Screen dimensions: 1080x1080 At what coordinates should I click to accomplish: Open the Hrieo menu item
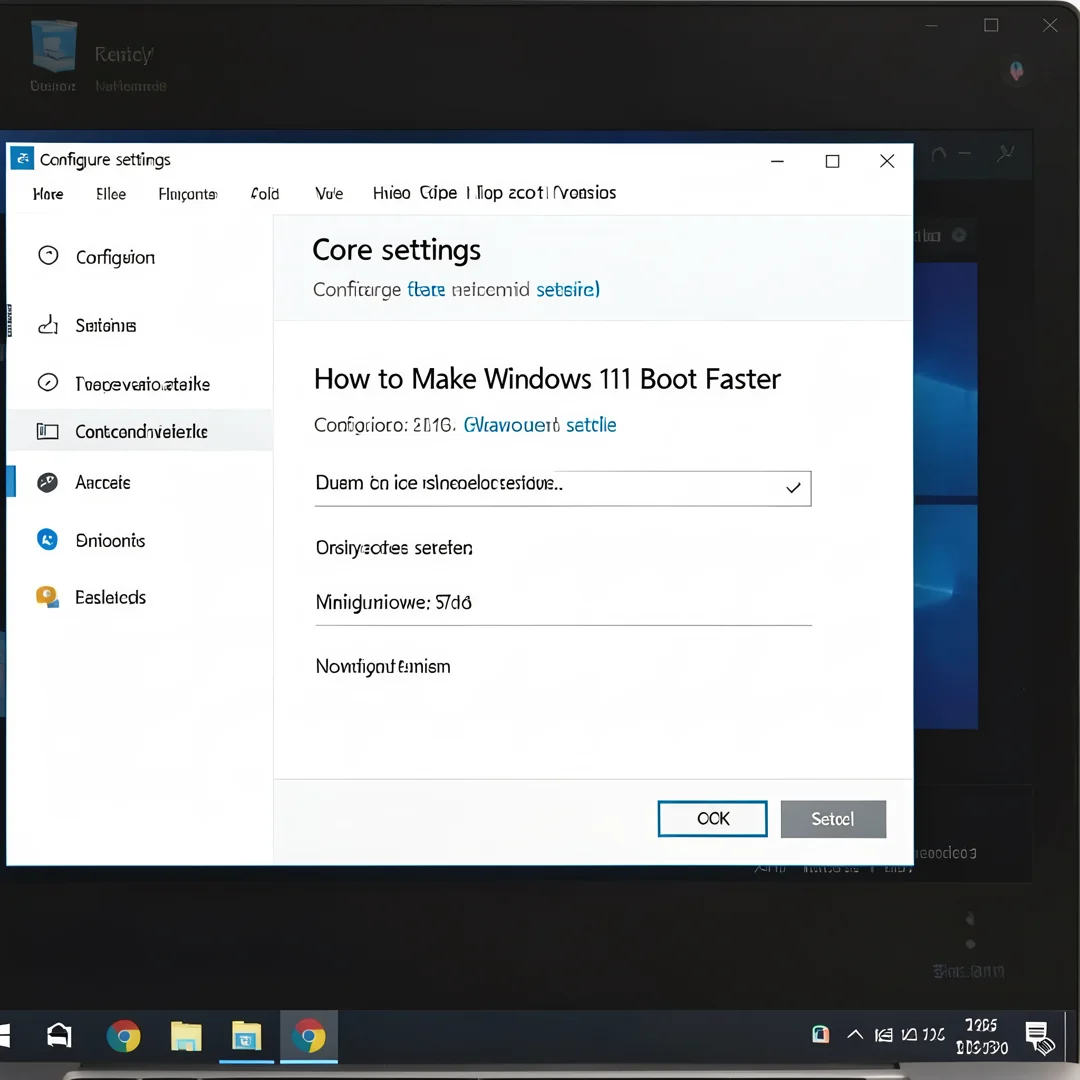(391, 193)
